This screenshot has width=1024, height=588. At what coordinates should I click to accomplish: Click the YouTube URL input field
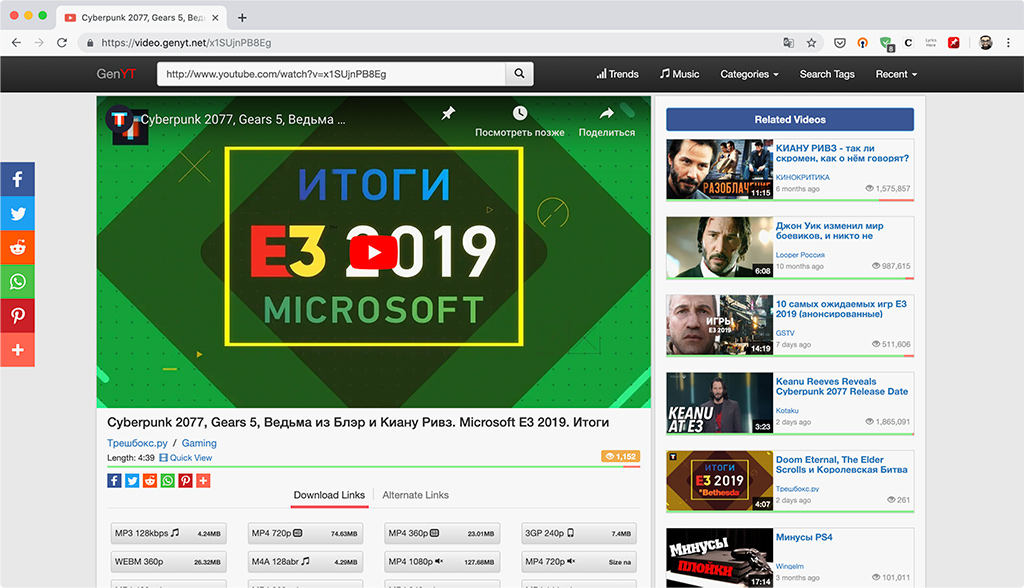pyautogui.click(x=331, y=74)
